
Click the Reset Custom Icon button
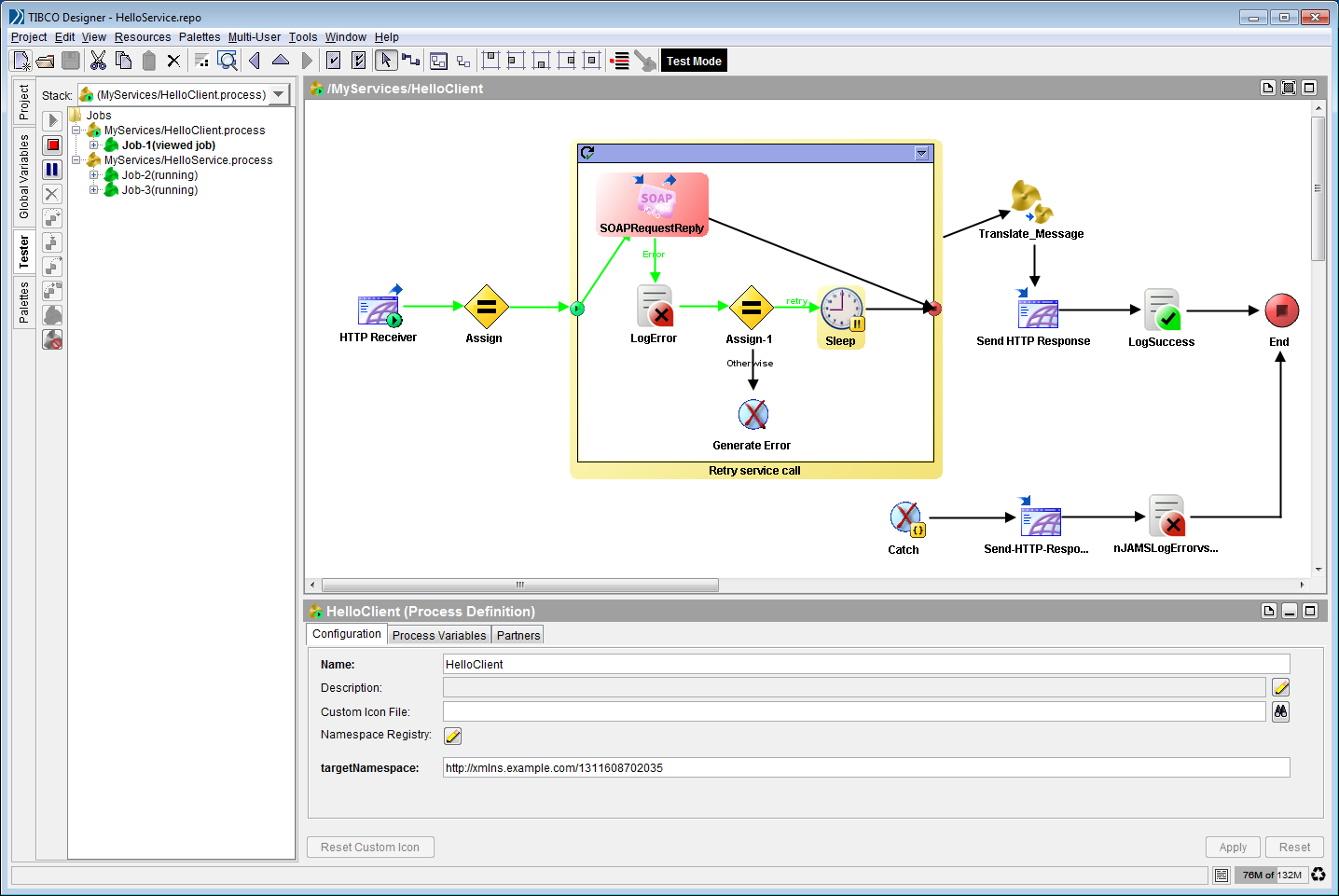pos(370,847)
